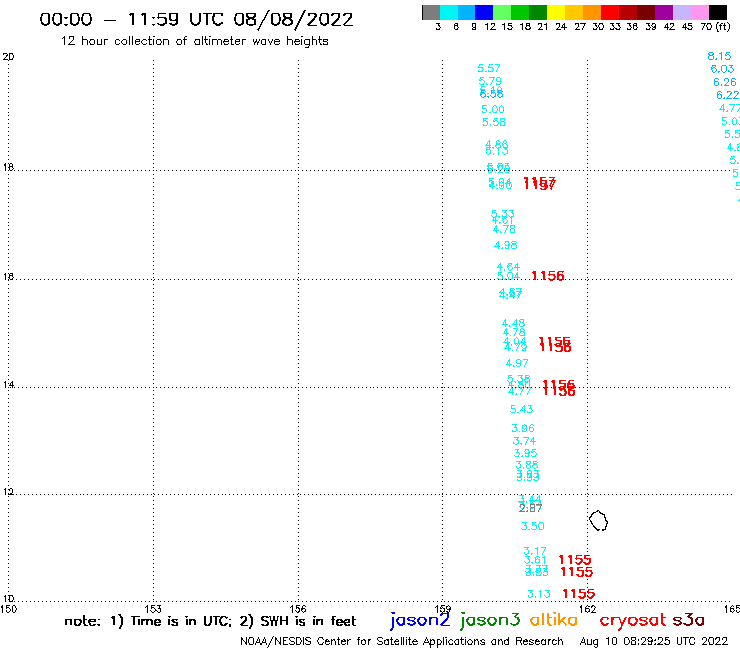Screen dimensions: 740x650
Task: Click the legend label '24'
Action: point(561,26)
